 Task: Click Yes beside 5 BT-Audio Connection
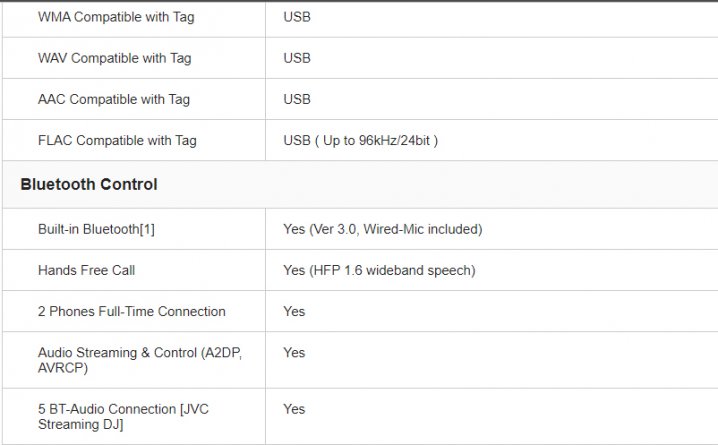(294, 409)
